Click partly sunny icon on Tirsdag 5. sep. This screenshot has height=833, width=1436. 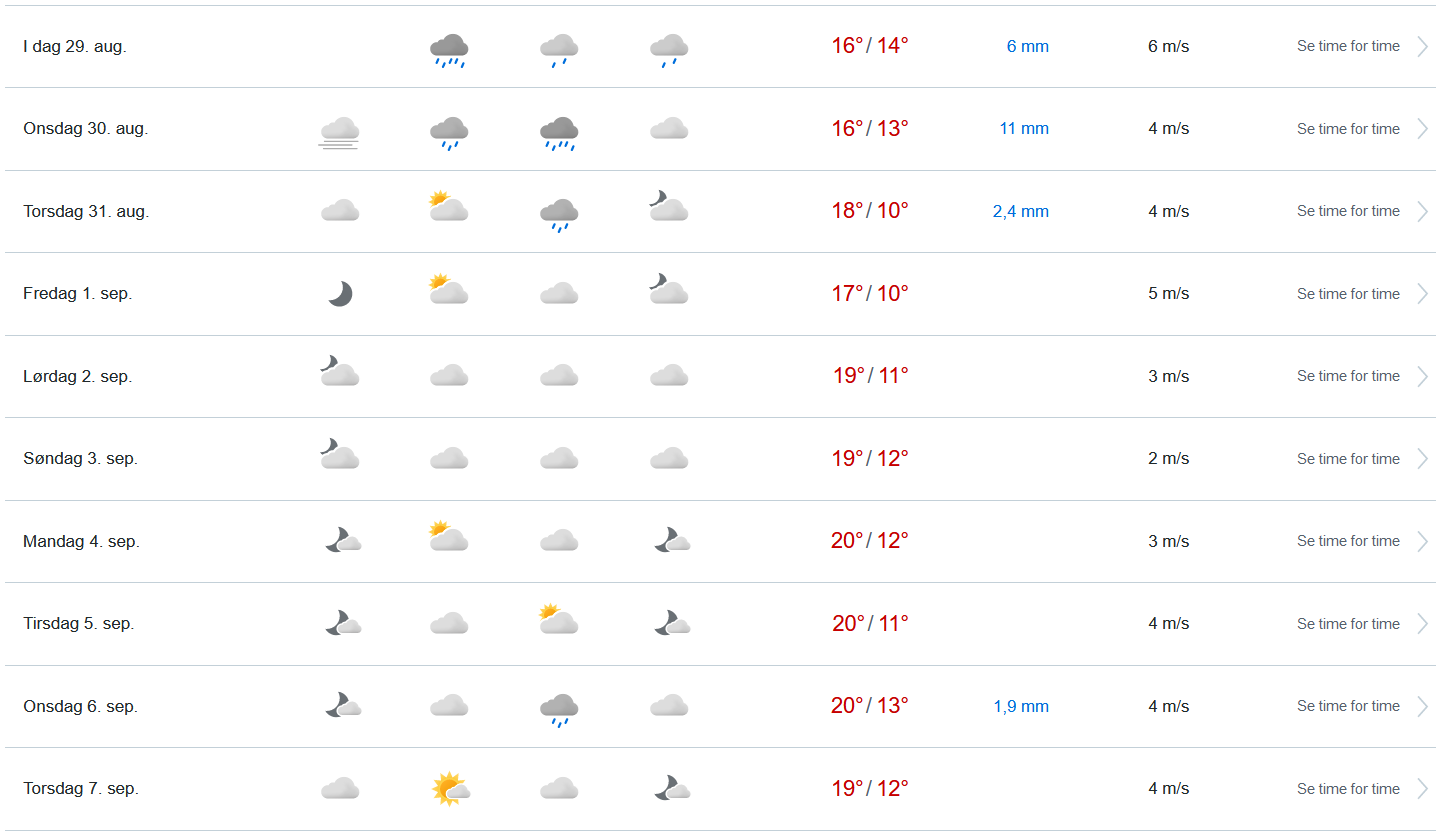point(558,620)
